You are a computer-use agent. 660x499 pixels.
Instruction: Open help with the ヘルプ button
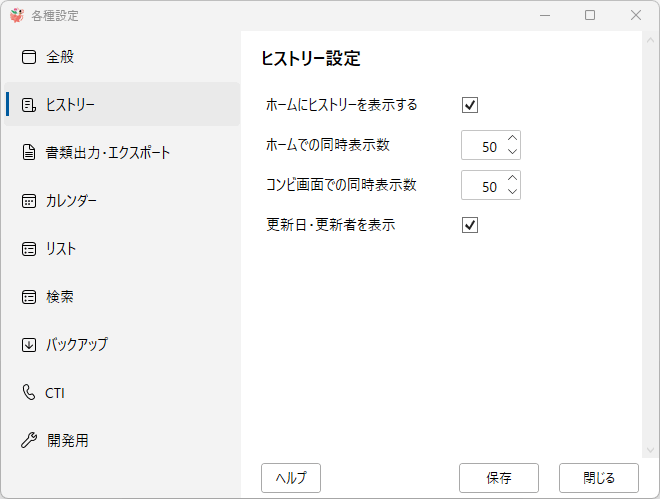pos(291,478)
